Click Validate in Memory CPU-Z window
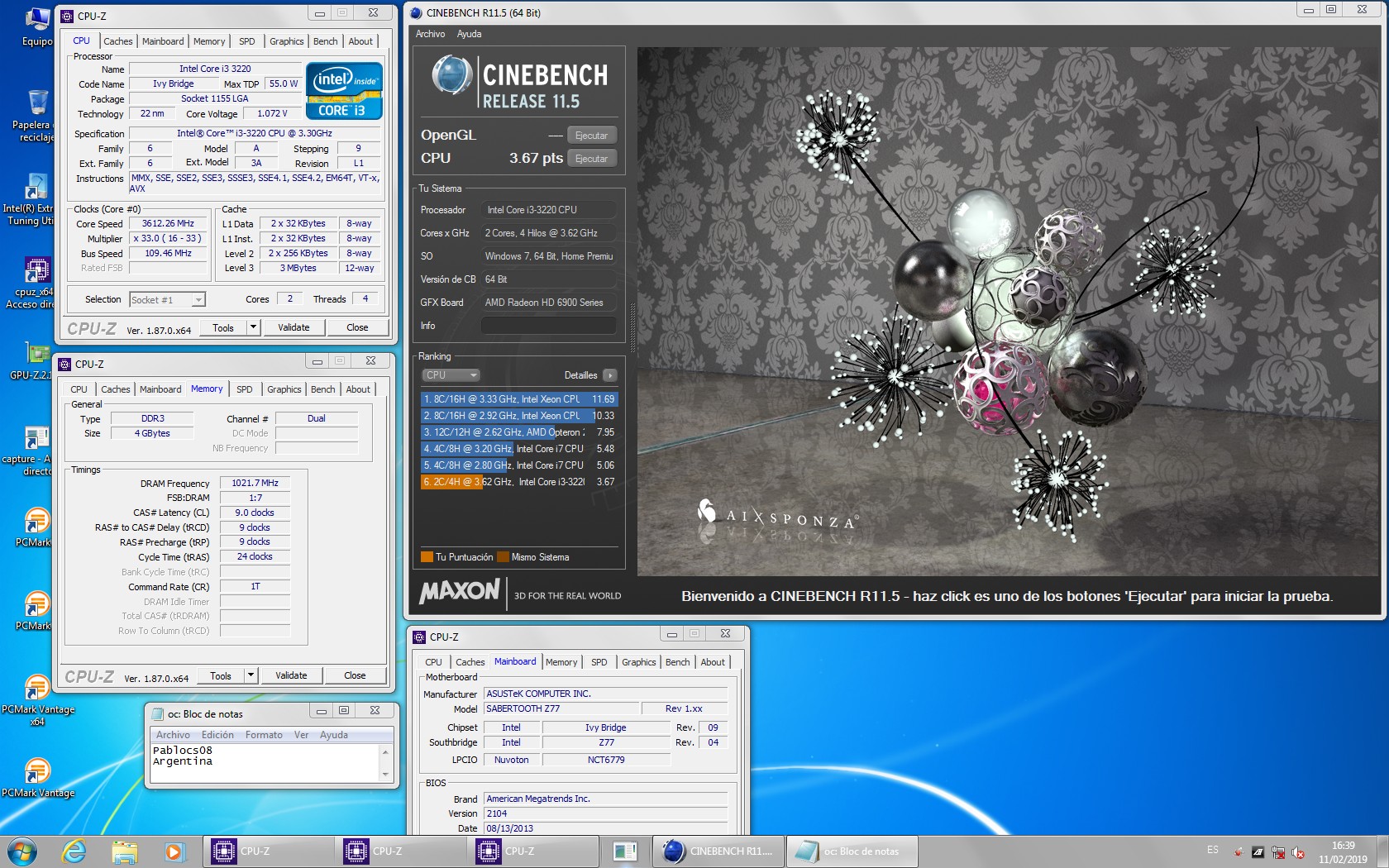This screenshot has width=1389, height=868. click(291, 675)
